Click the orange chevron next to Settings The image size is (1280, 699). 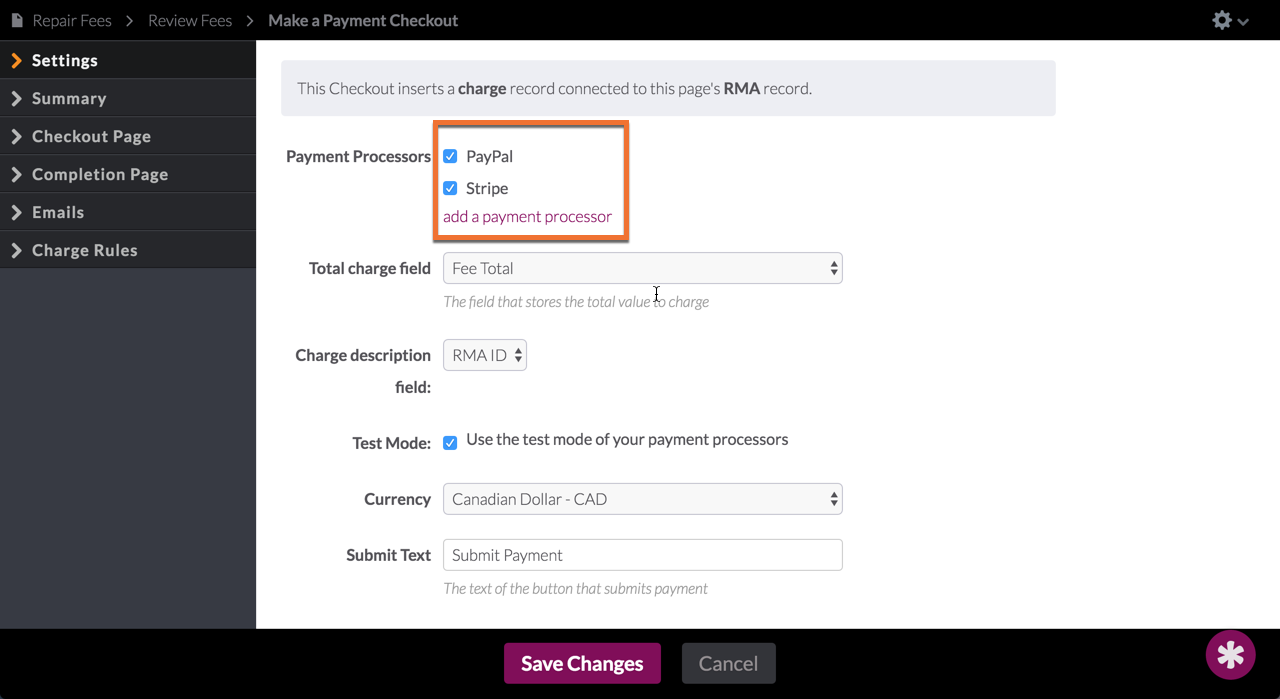(x=16, y=60)
